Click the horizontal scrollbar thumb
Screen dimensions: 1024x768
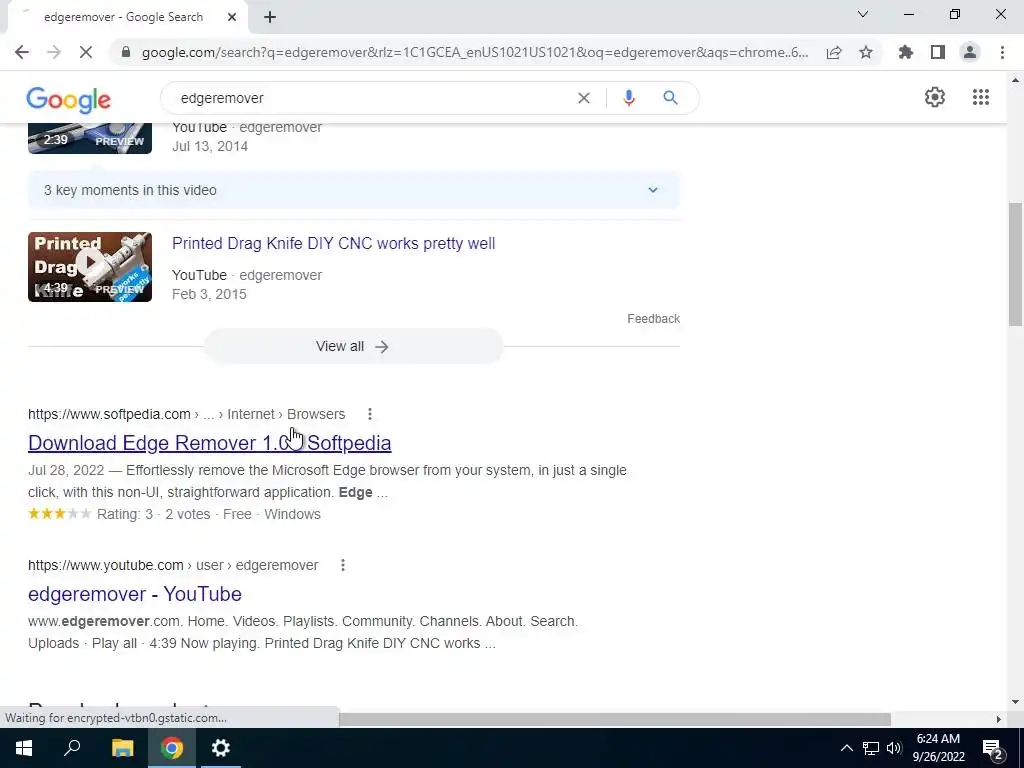(615, 719)
